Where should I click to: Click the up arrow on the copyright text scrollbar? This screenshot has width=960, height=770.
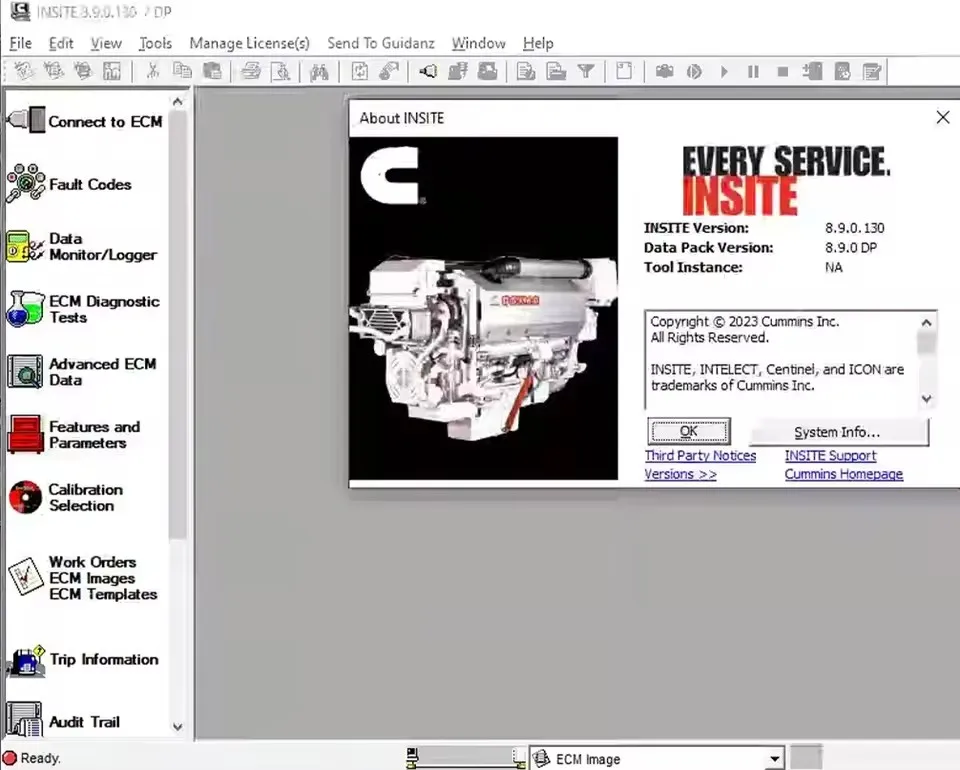point(925,322)
